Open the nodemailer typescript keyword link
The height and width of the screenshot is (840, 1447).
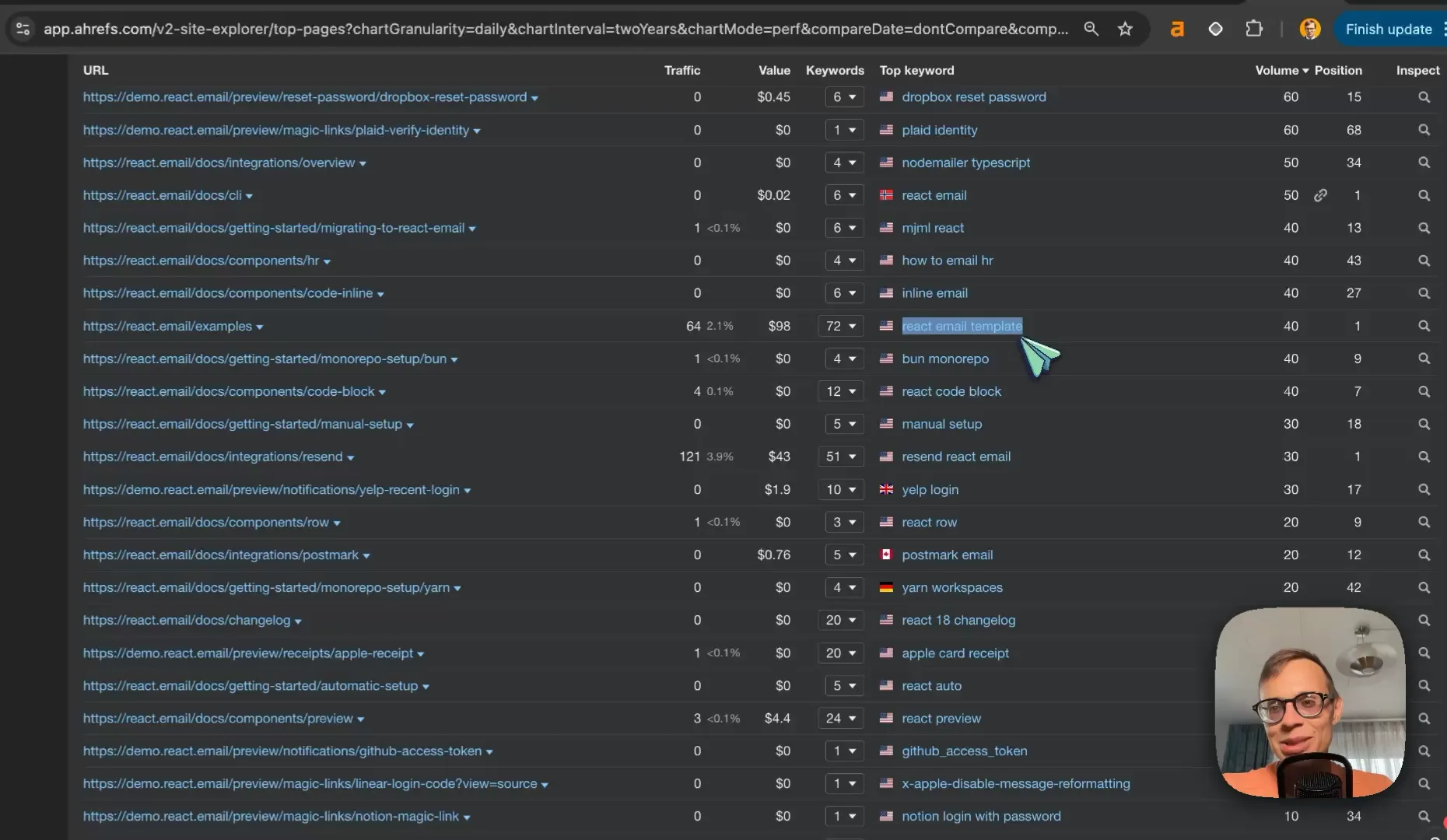point(965,163)
